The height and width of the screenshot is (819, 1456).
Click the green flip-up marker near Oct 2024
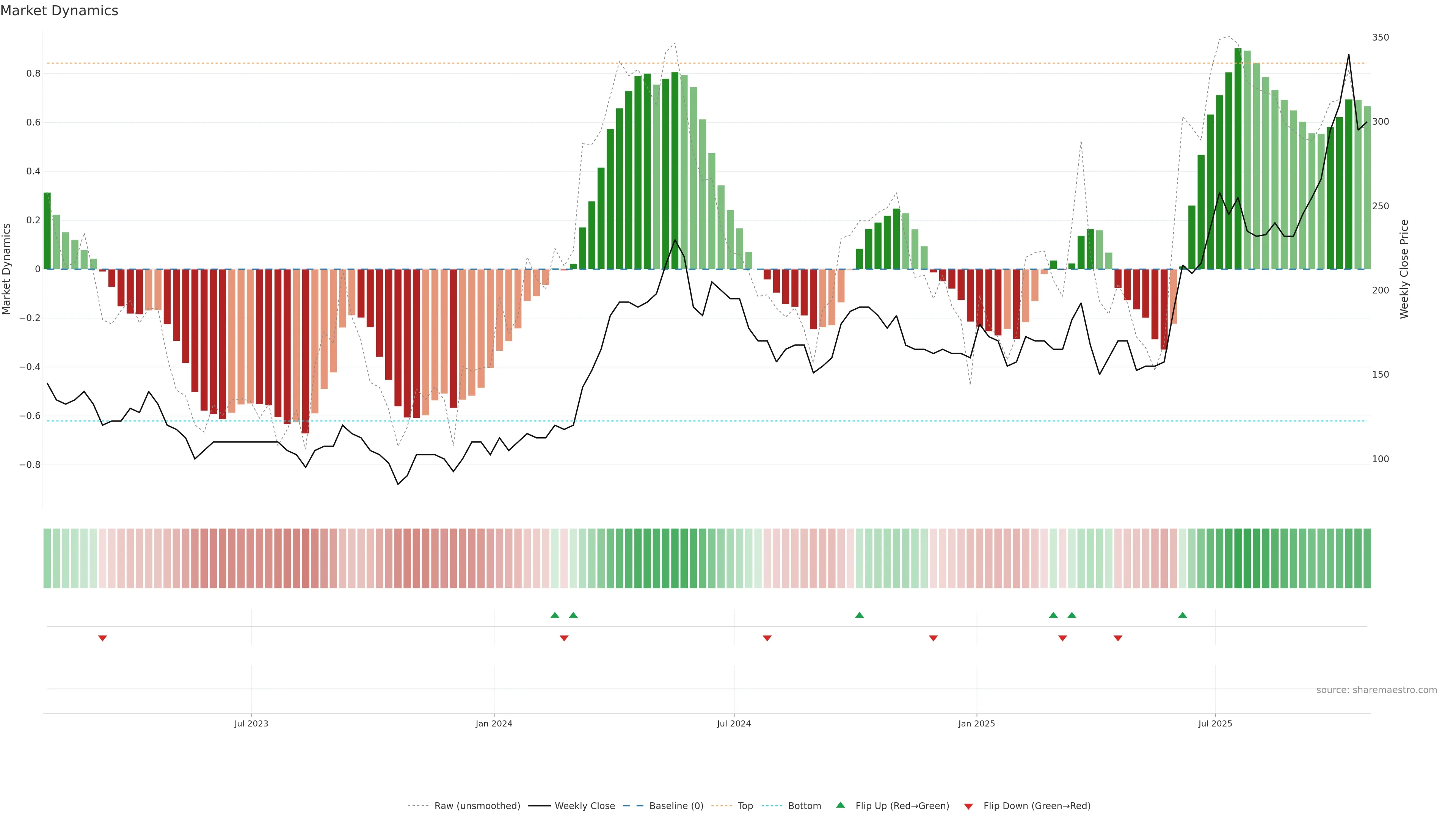[x=859, y=615]
